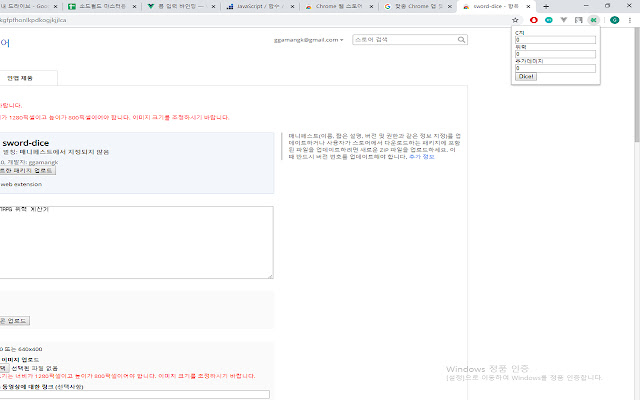The width and height of the screenshot is (640, 400).
Task: Click the Dice! button in the popup
Action: [526, 76]
